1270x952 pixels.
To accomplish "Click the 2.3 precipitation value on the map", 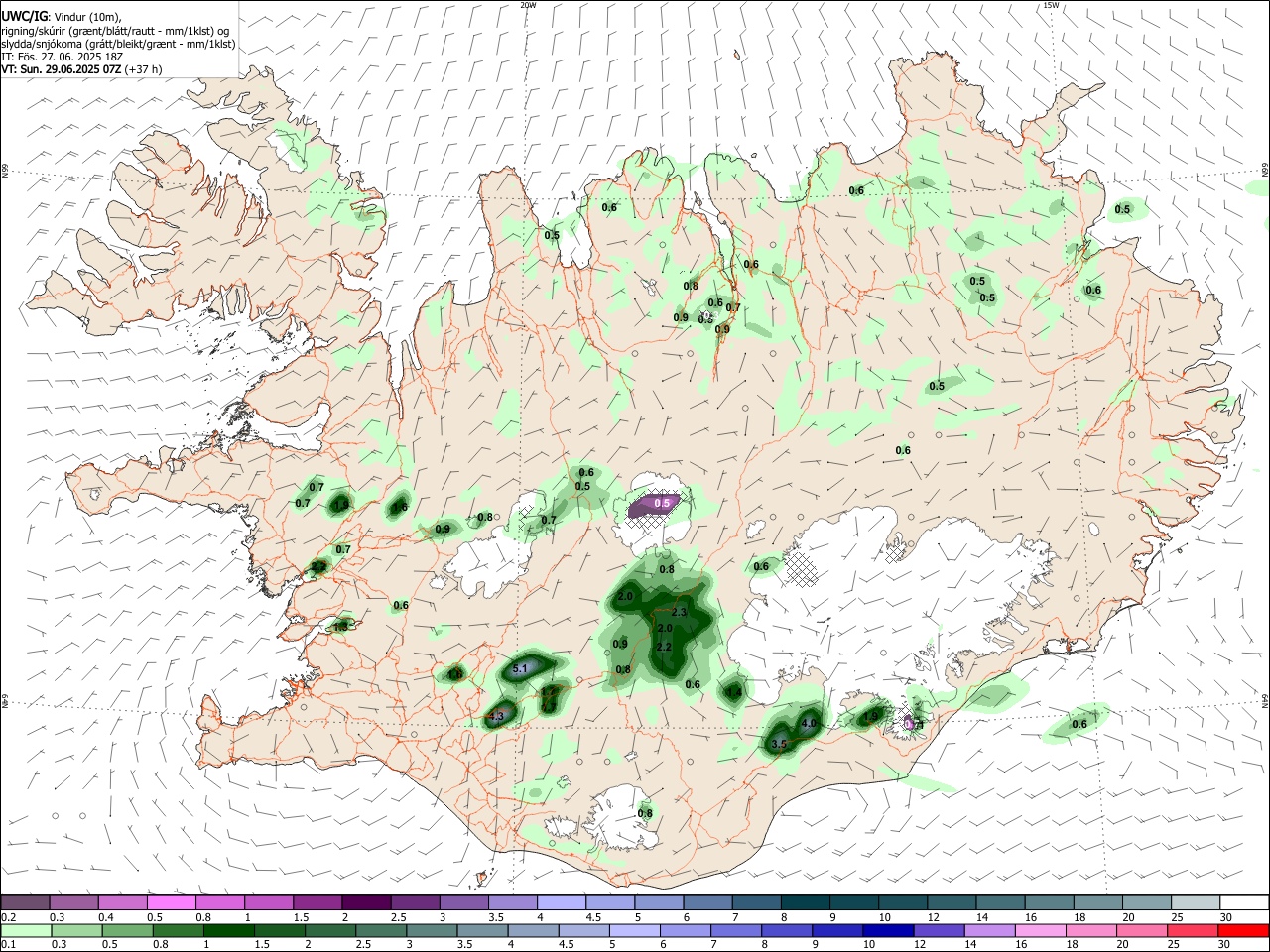I will point(680,613).
